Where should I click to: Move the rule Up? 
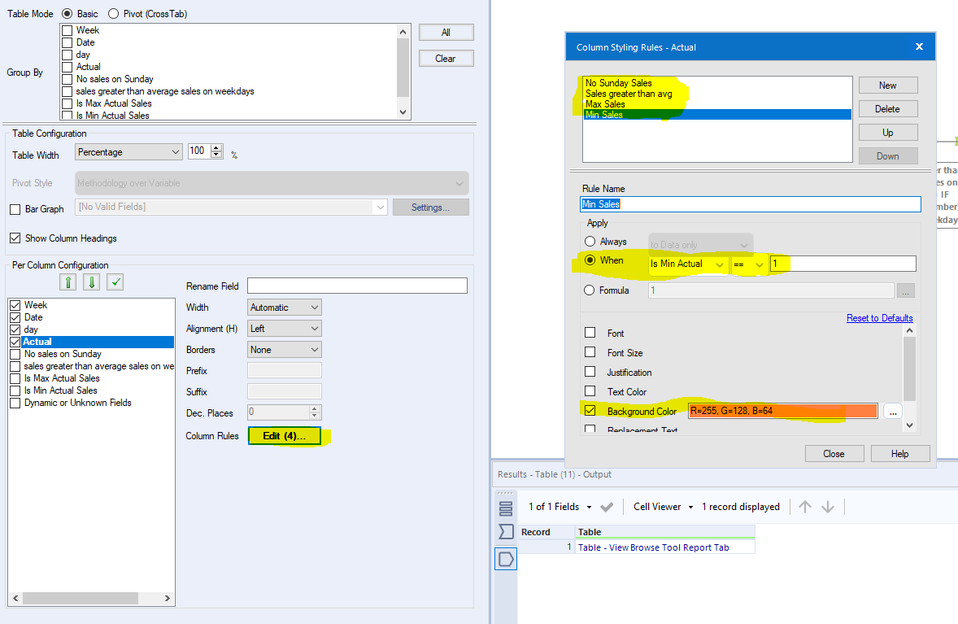(x=888, y=133)
